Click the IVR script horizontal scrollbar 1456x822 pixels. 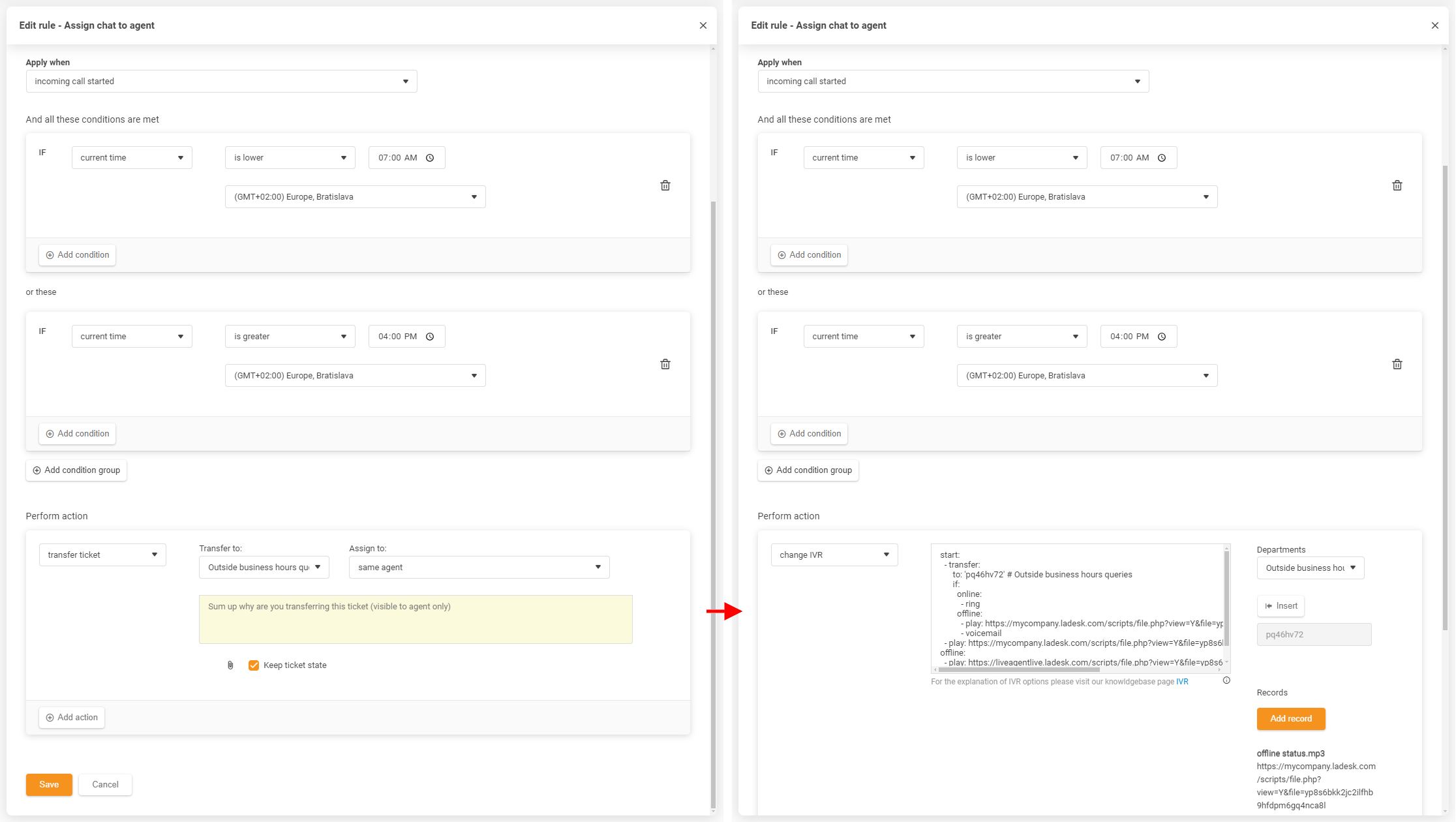pyautogui.click(x=1018, y=669)
